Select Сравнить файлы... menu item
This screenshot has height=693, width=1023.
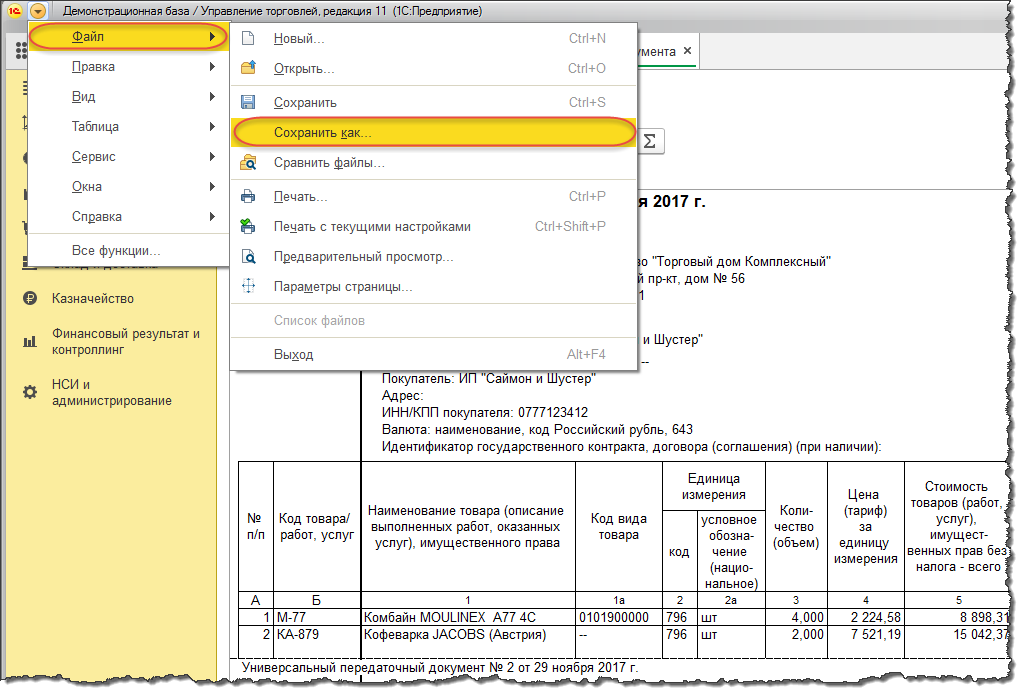point(433,162)
